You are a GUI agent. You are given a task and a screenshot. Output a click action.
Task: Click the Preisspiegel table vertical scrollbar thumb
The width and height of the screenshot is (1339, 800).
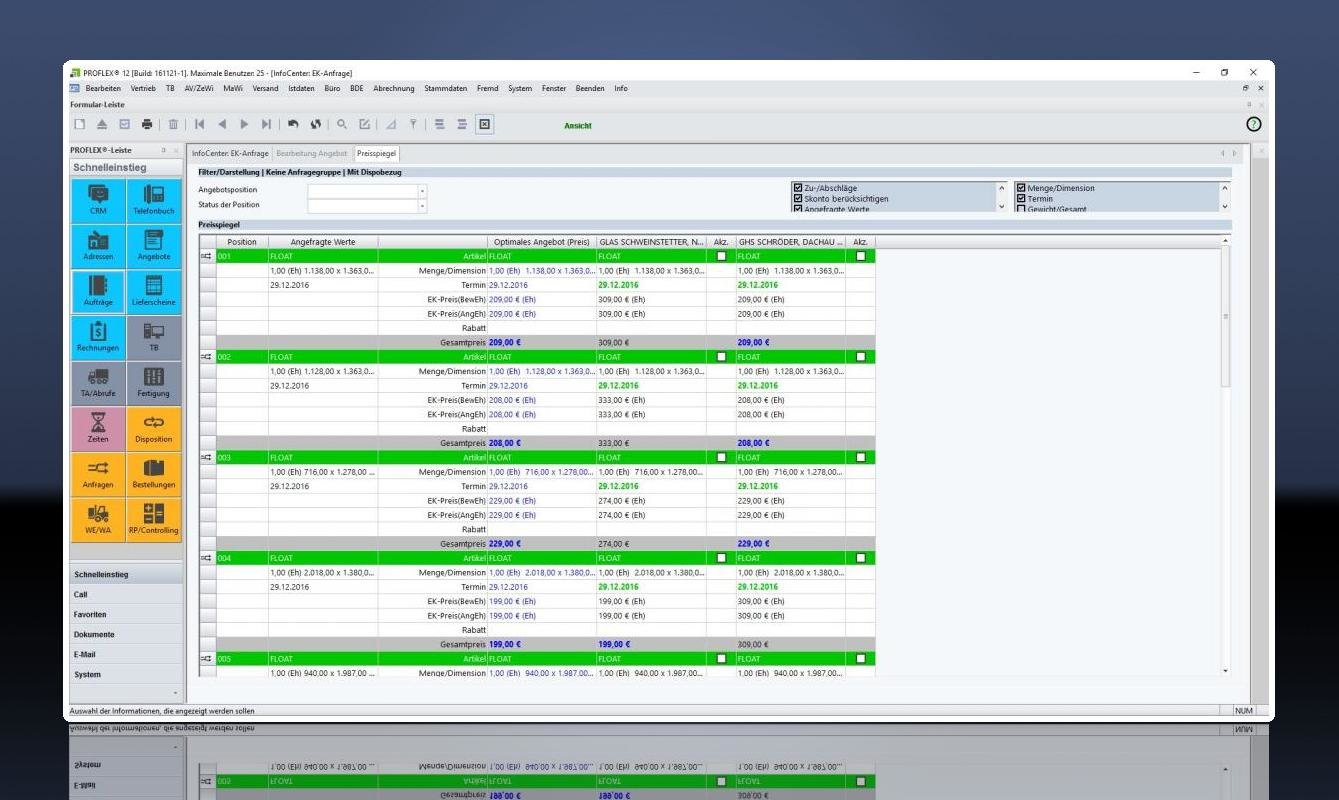[x=1226, y=317]
